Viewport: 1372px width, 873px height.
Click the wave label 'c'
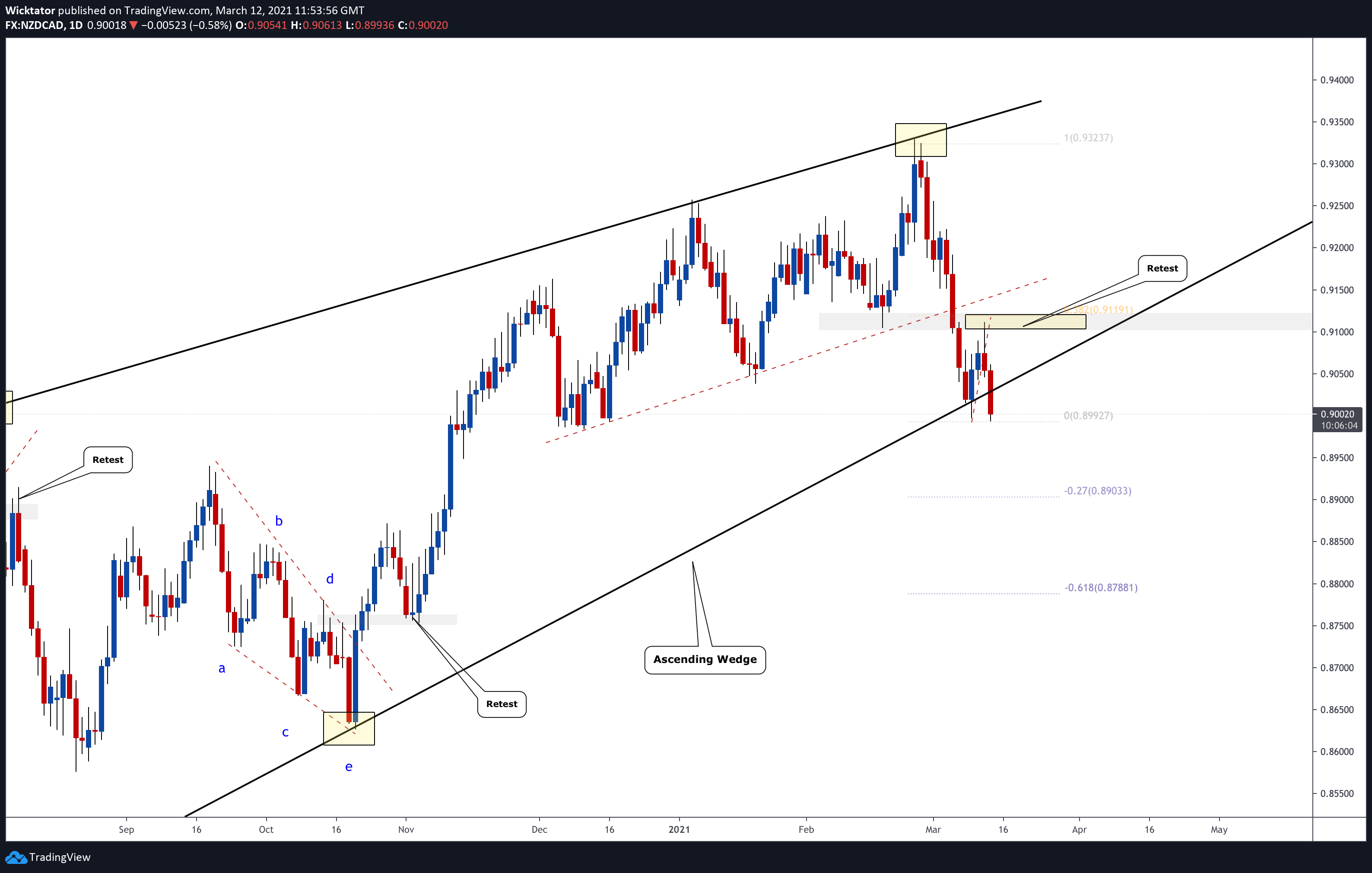coord(286,732)
